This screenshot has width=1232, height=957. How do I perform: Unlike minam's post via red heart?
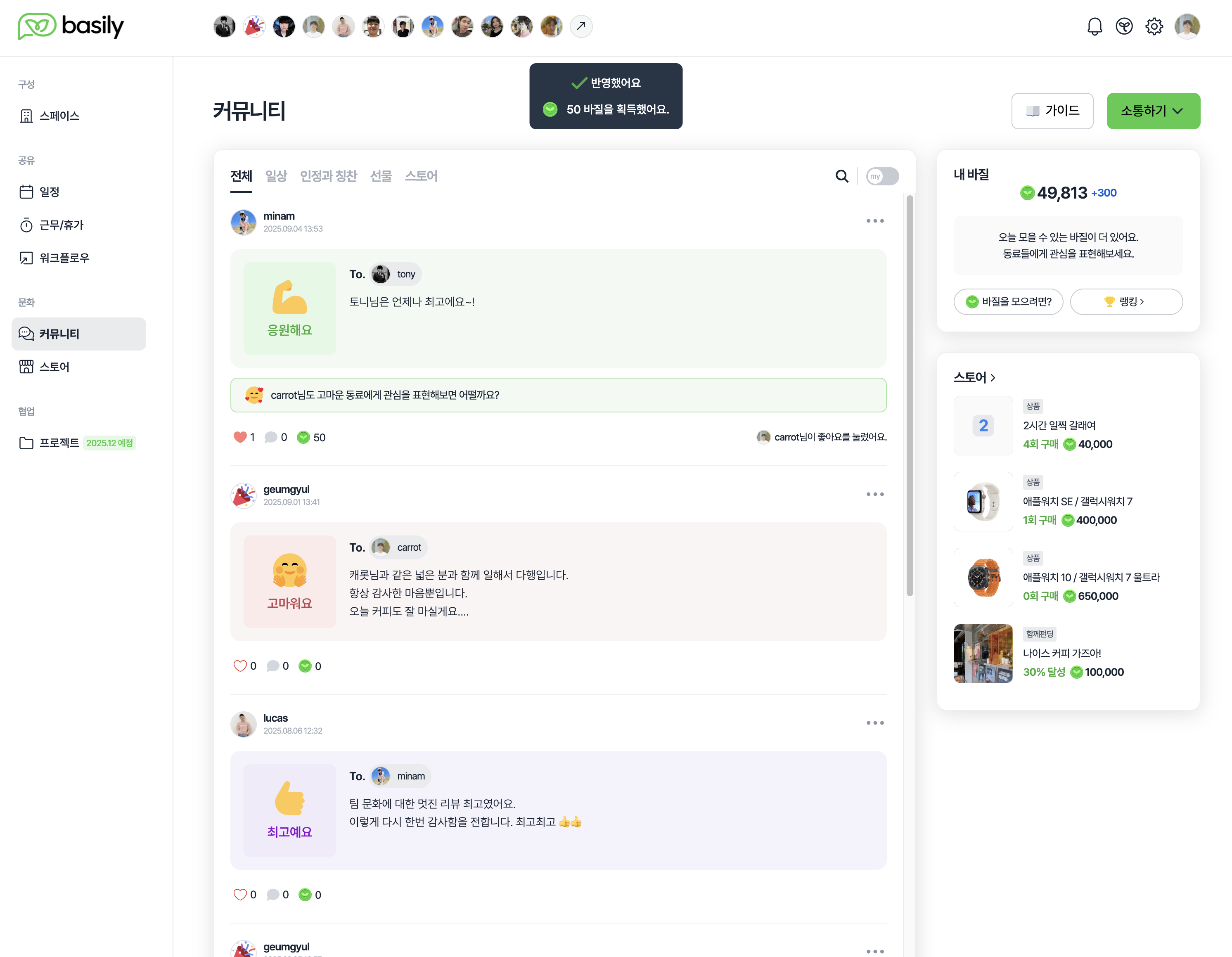pyautogui.click(x=240, y=437)
